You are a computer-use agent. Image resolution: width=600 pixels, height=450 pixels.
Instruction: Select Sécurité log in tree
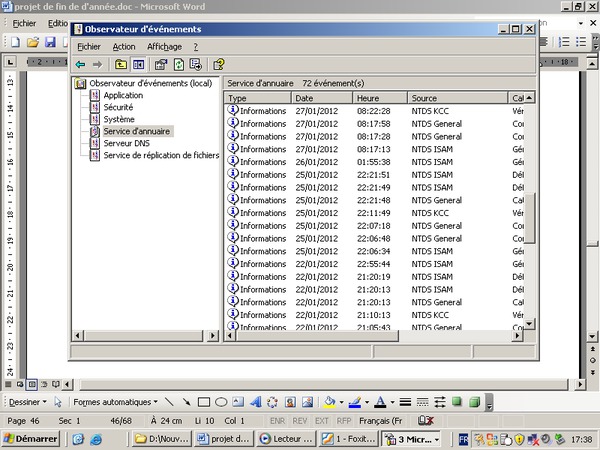(118, 107)
